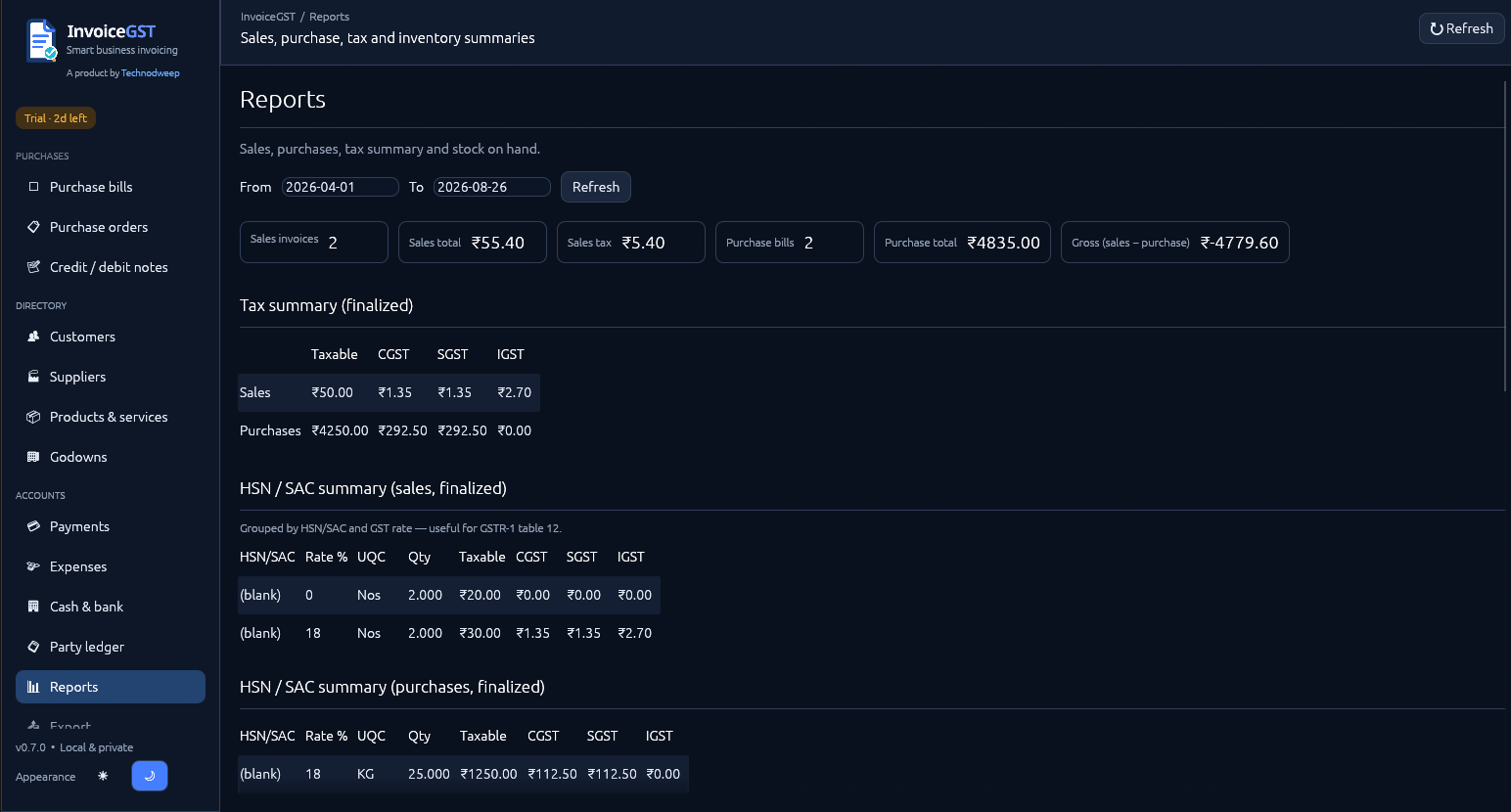This screenshot has width=1511, height=812.
Task: Click the Purchases taxable value ₹4250.00
Action: (341, 430)
